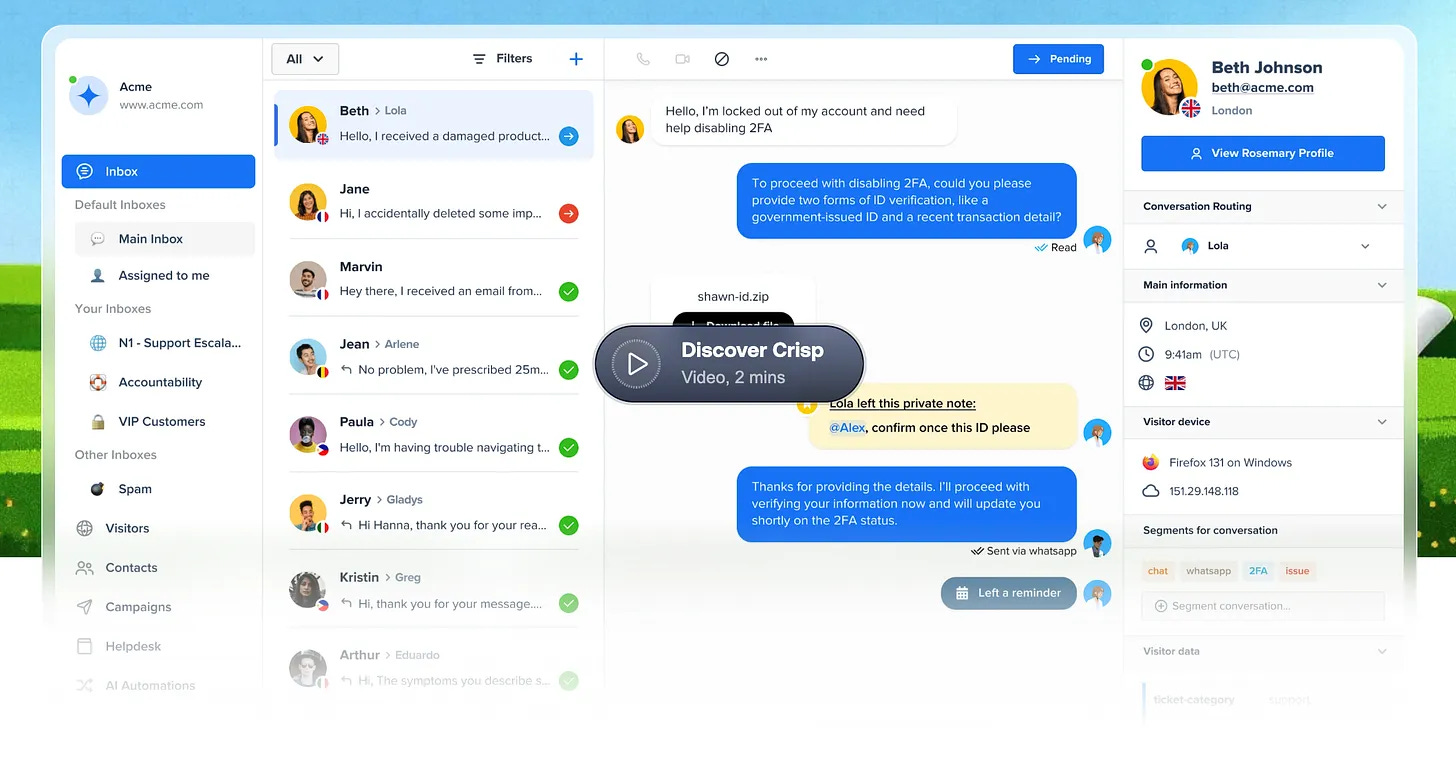Open the Inbox section

(x=158, y=171)
